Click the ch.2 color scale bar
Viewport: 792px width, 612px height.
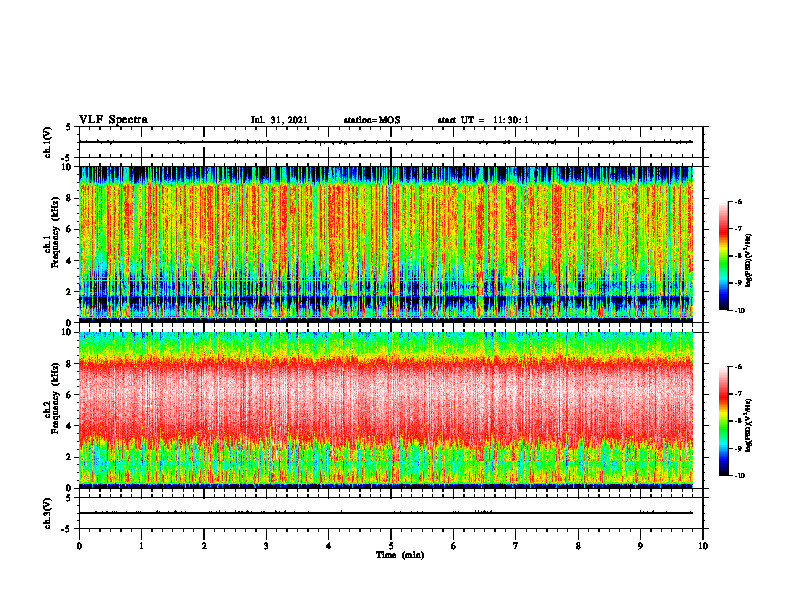point(723,421)
